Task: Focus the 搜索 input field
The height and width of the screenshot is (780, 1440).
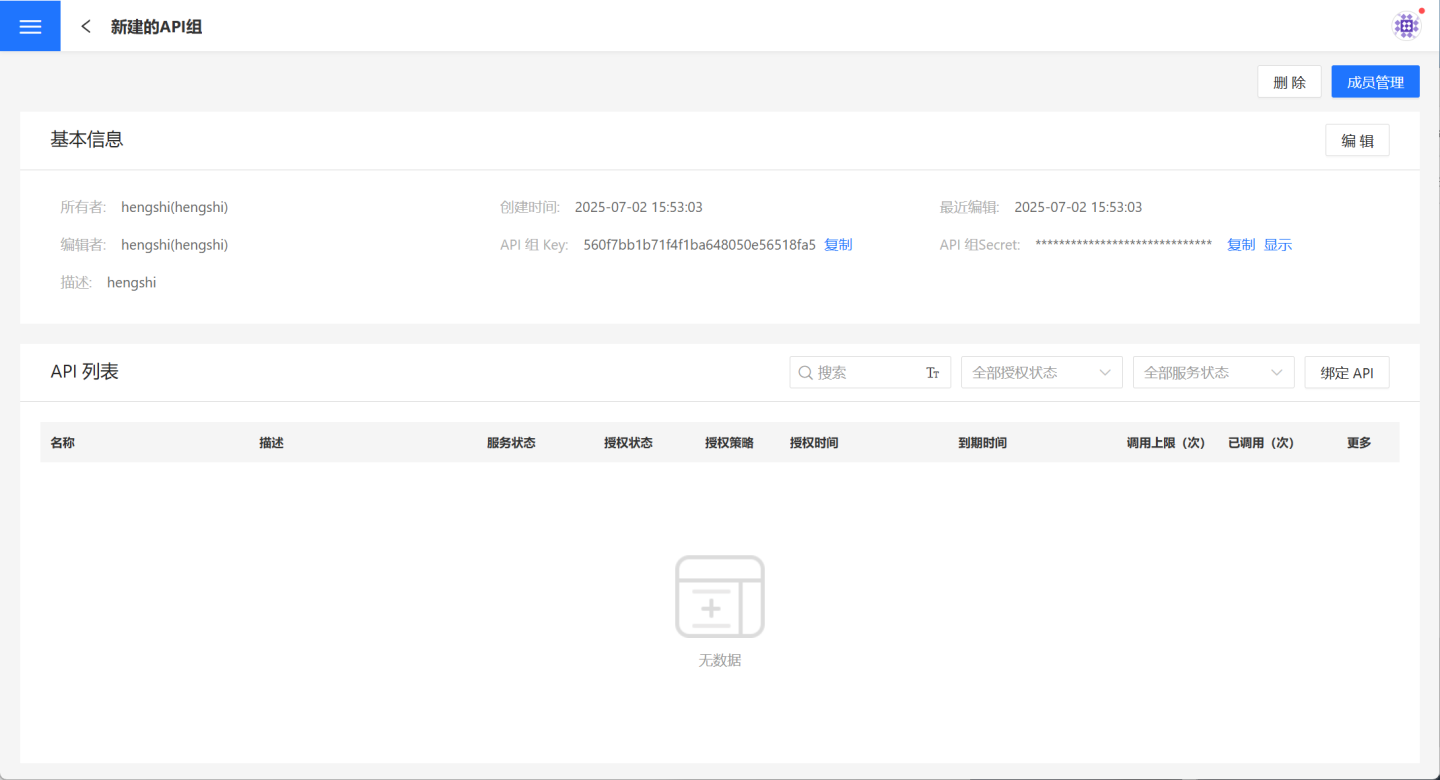Action: [x=866, y=373]
